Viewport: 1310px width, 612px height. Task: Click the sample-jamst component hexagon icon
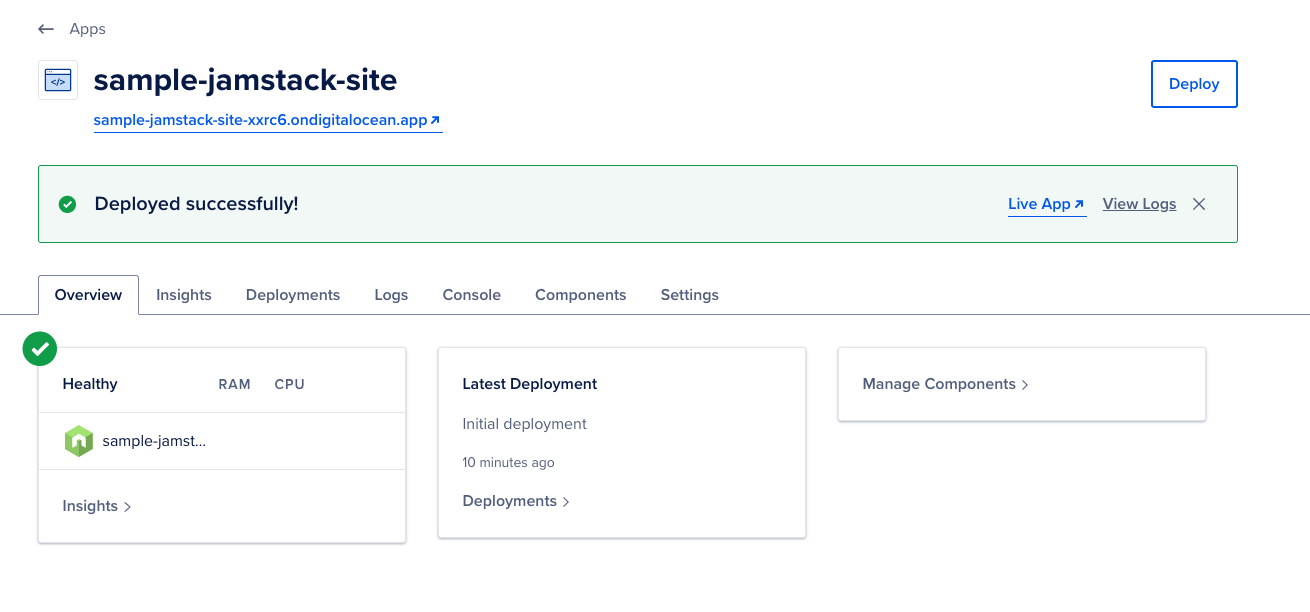[79, 441]
